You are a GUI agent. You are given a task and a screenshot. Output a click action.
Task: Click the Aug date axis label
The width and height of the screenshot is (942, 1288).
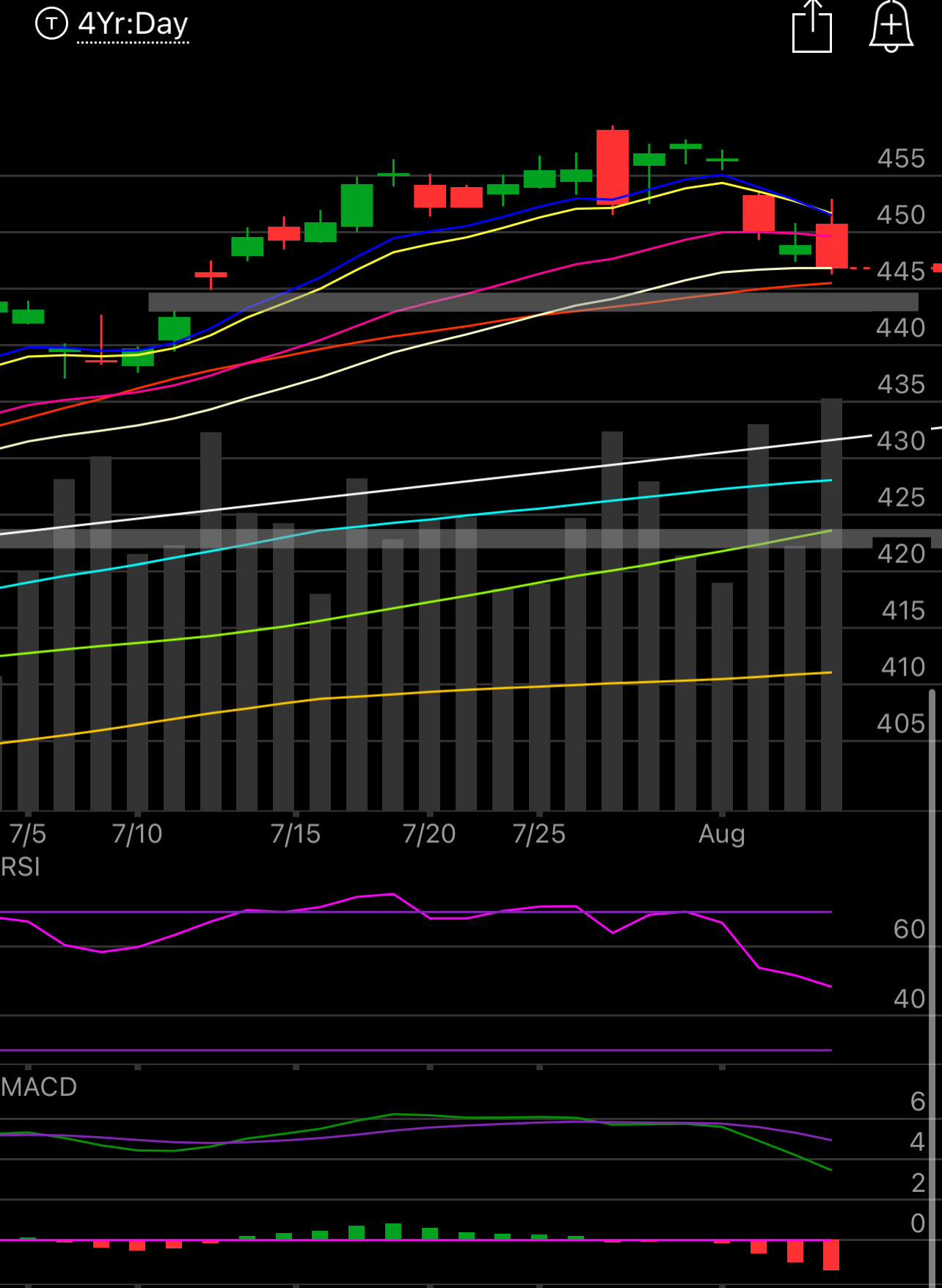click(x=722, y=835)
